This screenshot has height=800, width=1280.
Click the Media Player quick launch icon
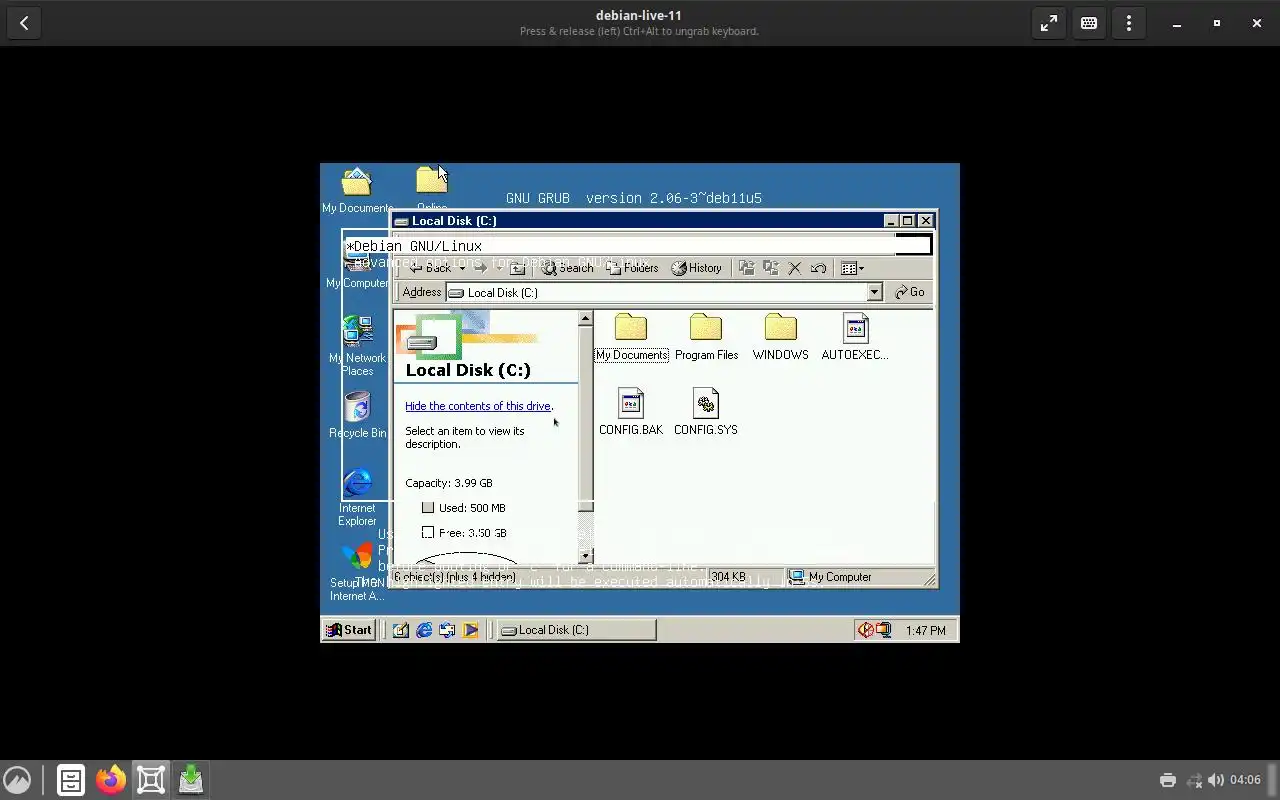[470, 630]
